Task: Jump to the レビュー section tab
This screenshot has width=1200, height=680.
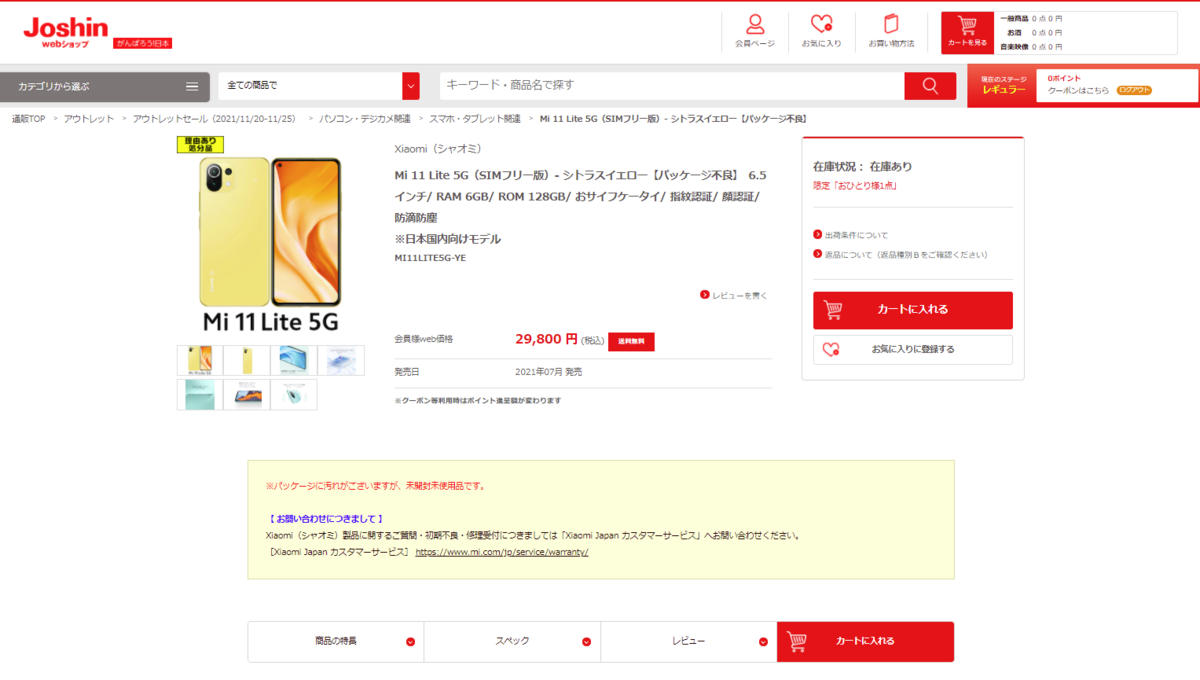Action: pyautogui.click(x=688, y=642)
